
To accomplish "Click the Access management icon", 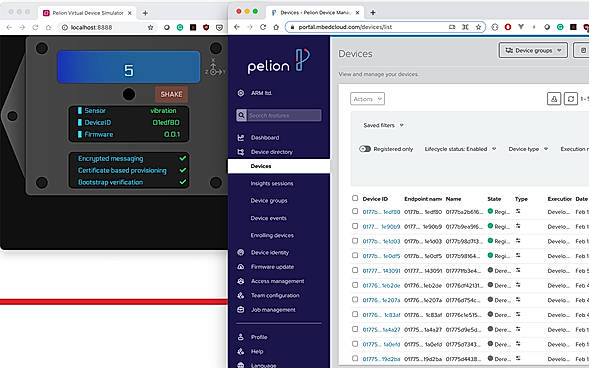I will 241,281.
